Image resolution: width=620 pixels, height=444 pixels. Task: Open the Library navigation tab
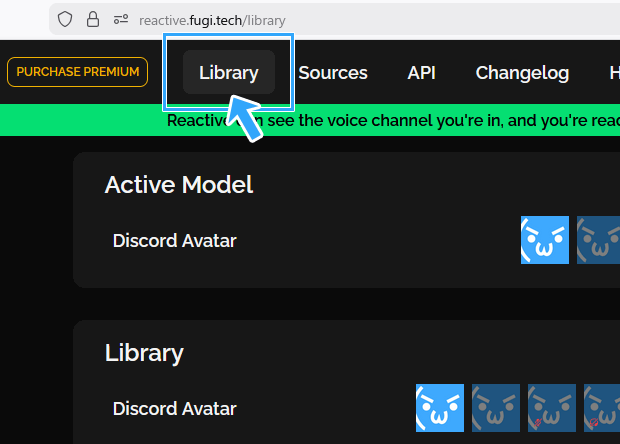(229, 72)
